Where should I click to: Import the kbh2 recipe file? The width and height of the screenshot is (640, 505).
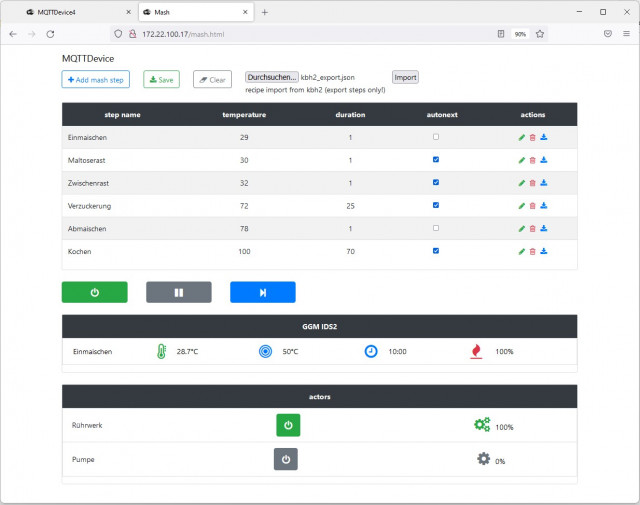[405, 77]
